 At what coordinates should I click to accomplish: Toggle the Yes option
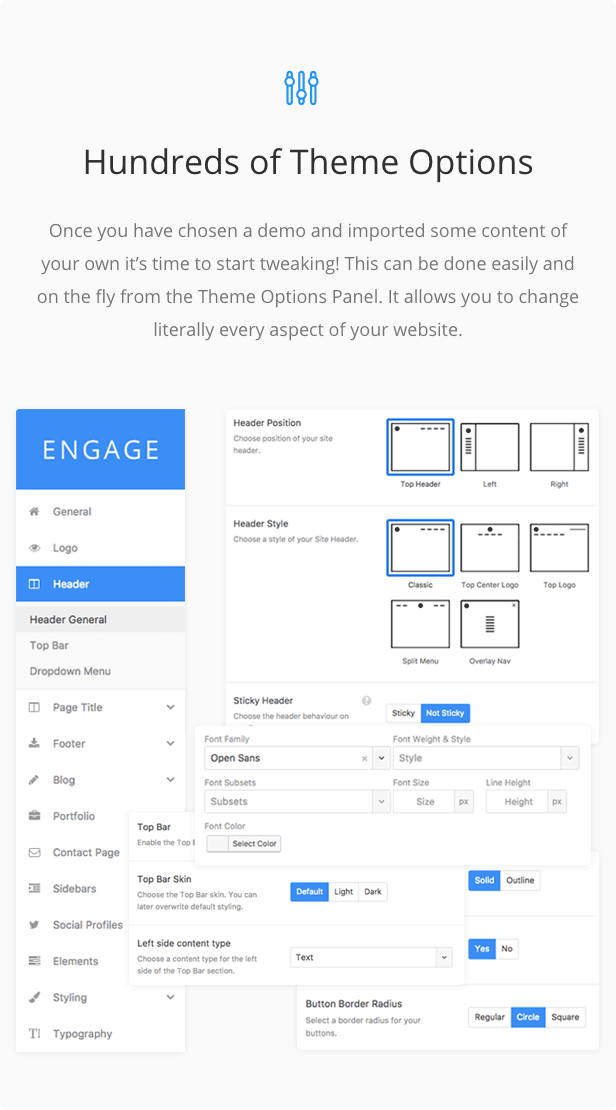482,949
